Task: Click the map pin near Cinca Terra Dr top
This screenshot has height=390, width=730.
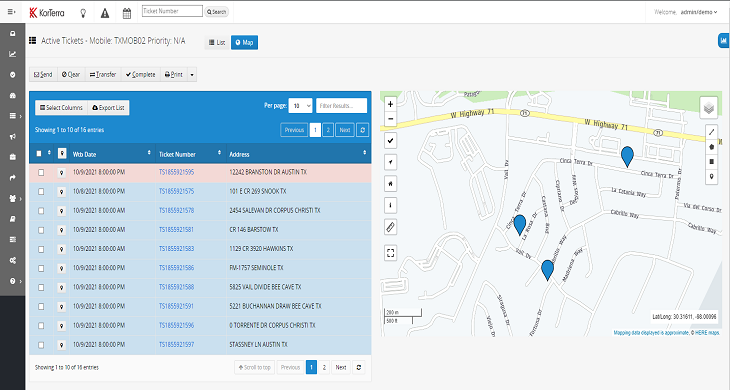Action: 627,156
